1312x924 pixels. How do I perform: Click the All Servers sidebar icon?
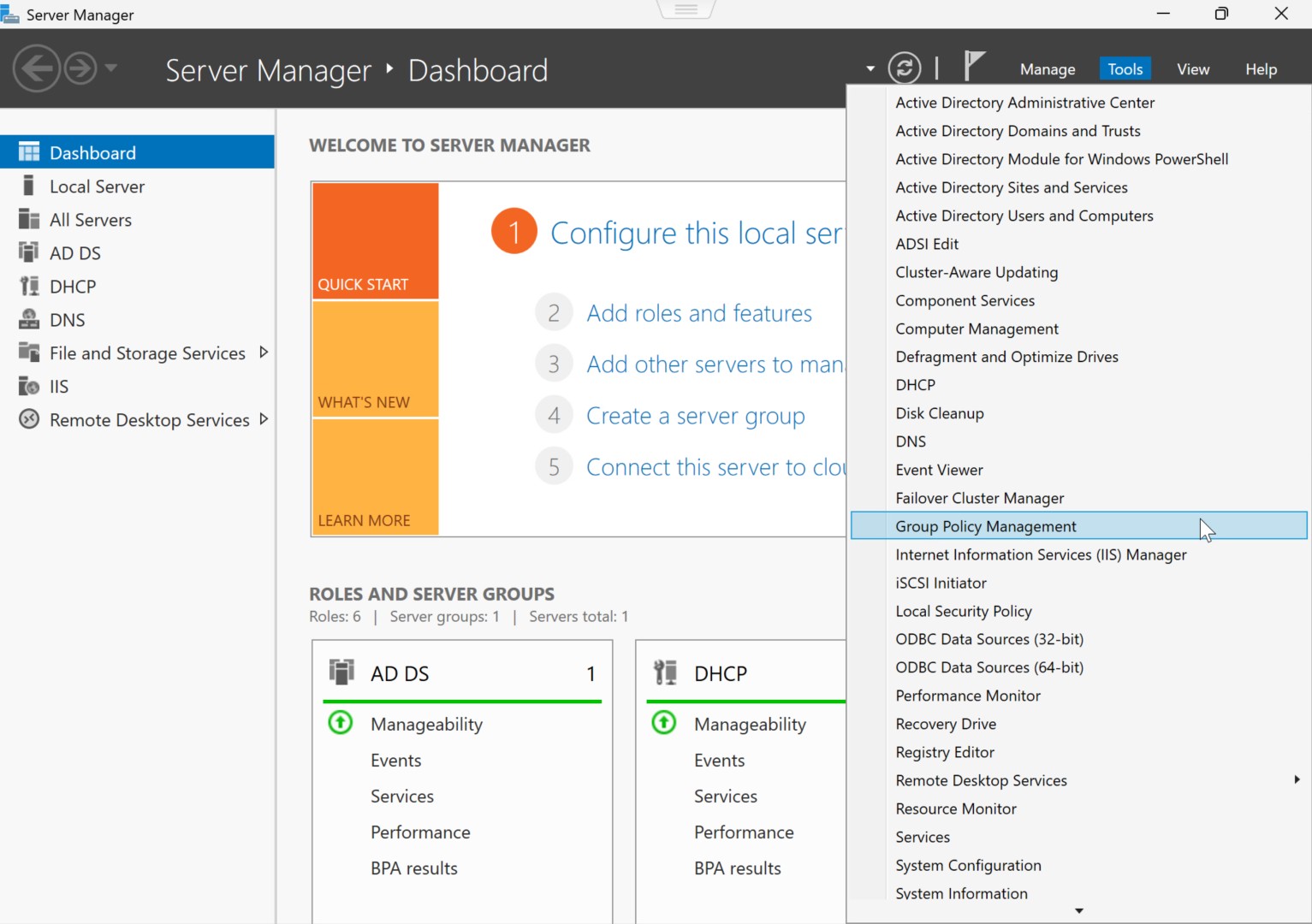point(29,219)
